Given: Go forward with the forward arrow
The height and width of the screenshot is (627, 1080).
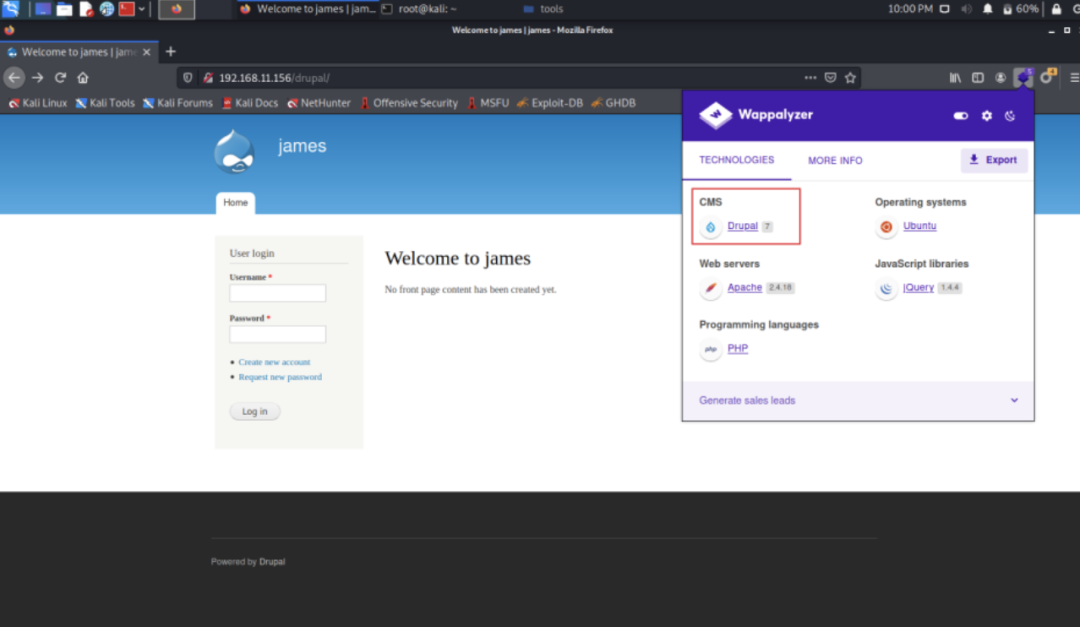Looking at the screenshot, I should (x=37, y=78).
